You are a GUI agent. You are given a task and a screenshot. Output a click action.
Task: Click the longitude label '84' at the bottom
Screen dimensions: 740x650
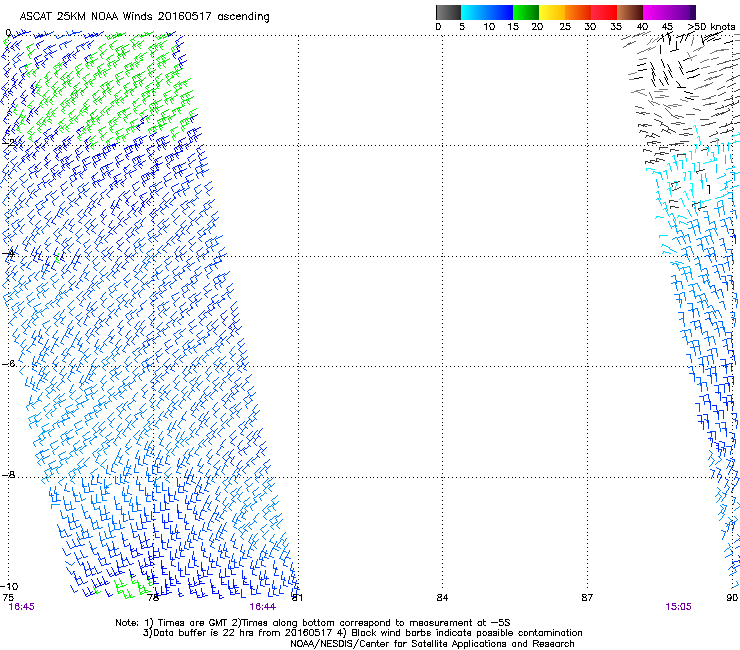(442, 598)
